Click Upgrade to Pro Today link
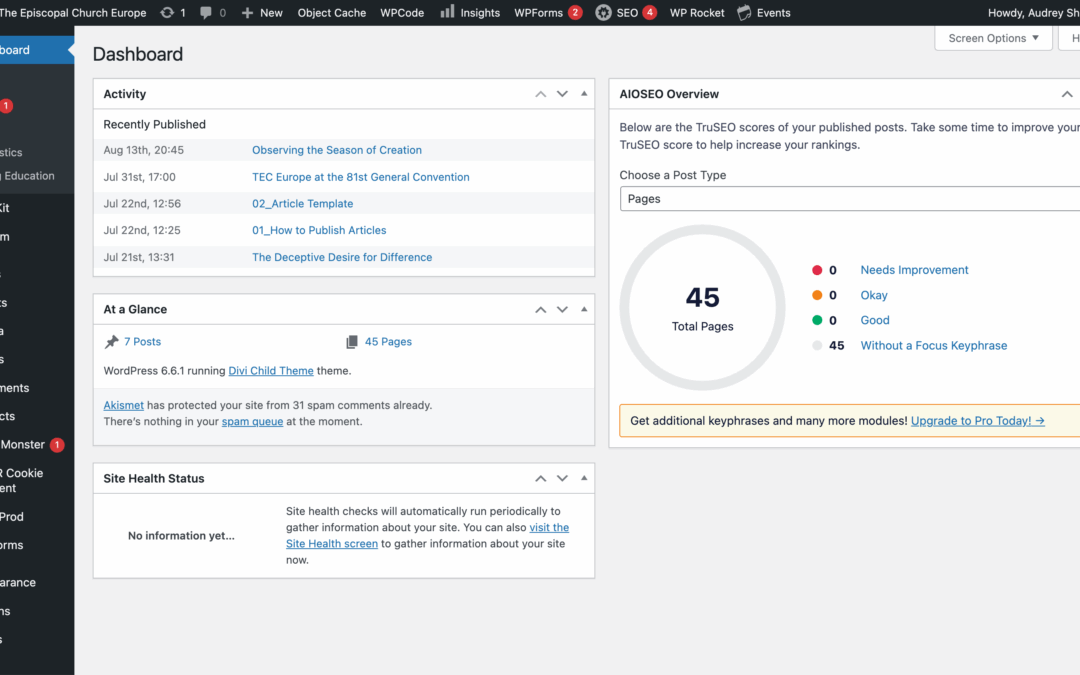1080x675 pixels. point(977,421)
